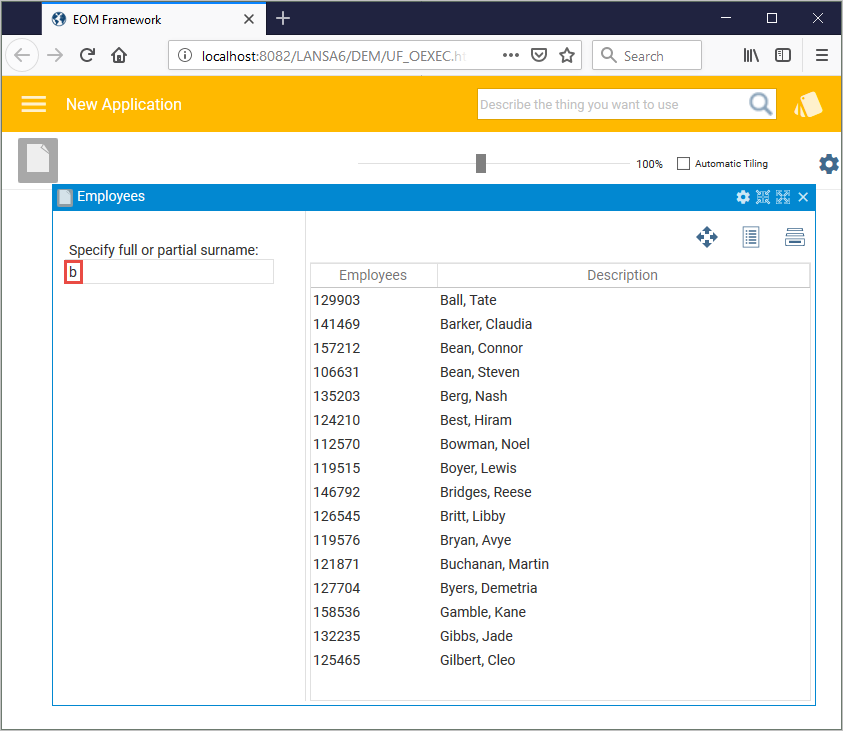
Task: Open the hamburger menu beside New Application
Action: point(34,104)
